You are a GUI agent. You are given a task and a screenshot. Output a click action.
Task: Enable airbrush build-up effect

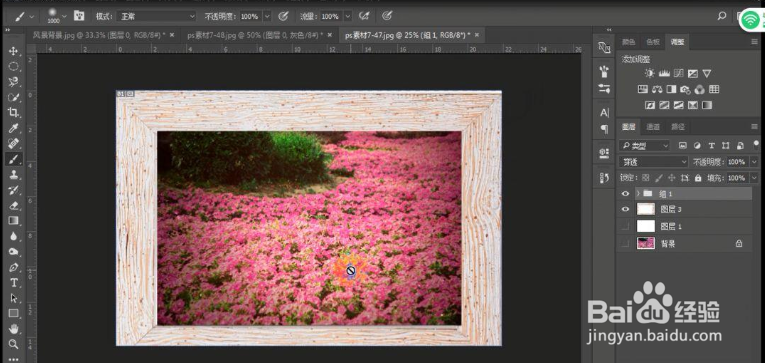(363, 16)
